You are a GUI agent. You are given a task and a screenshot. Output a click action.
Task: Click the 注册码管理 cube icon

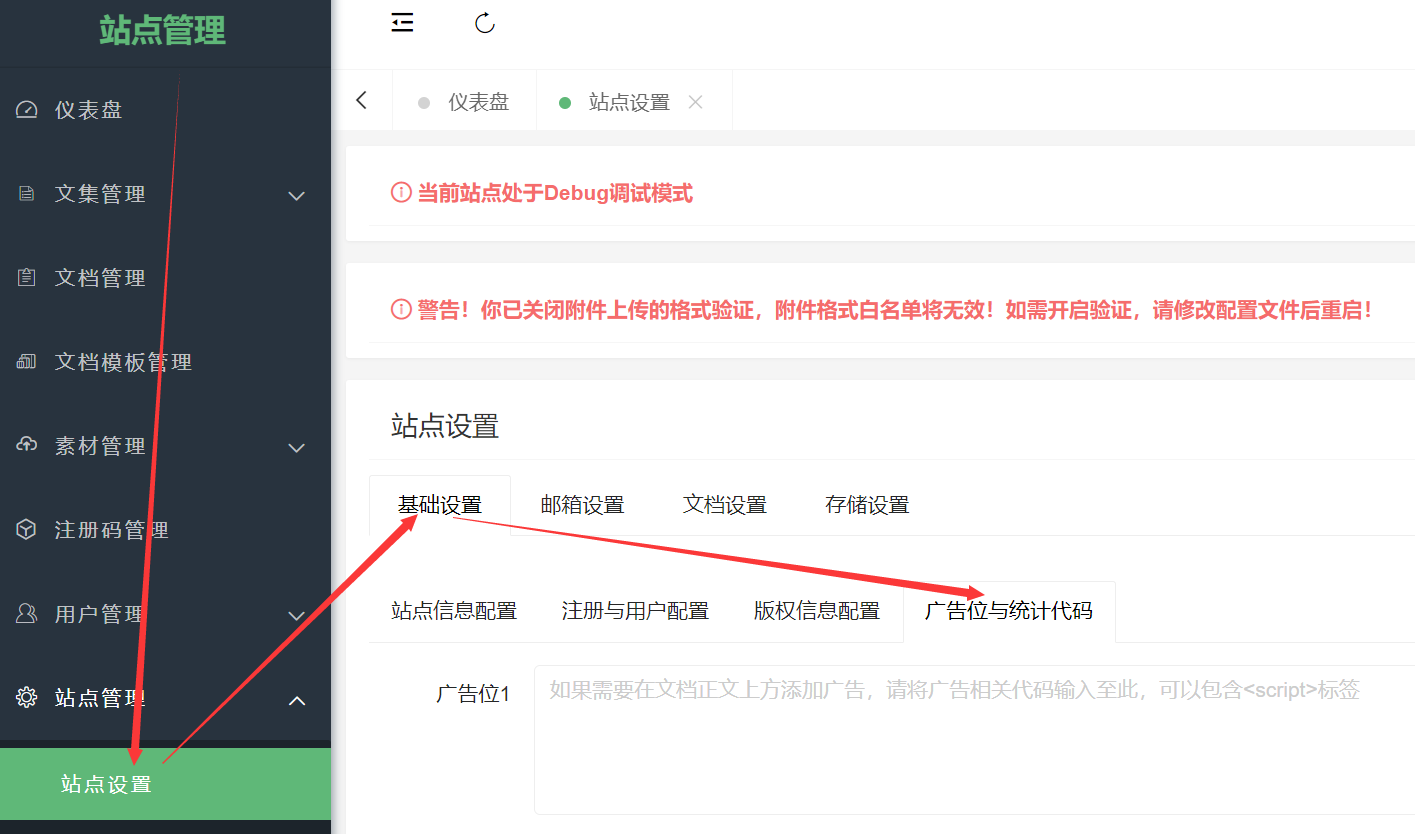(x=27, y=530)
